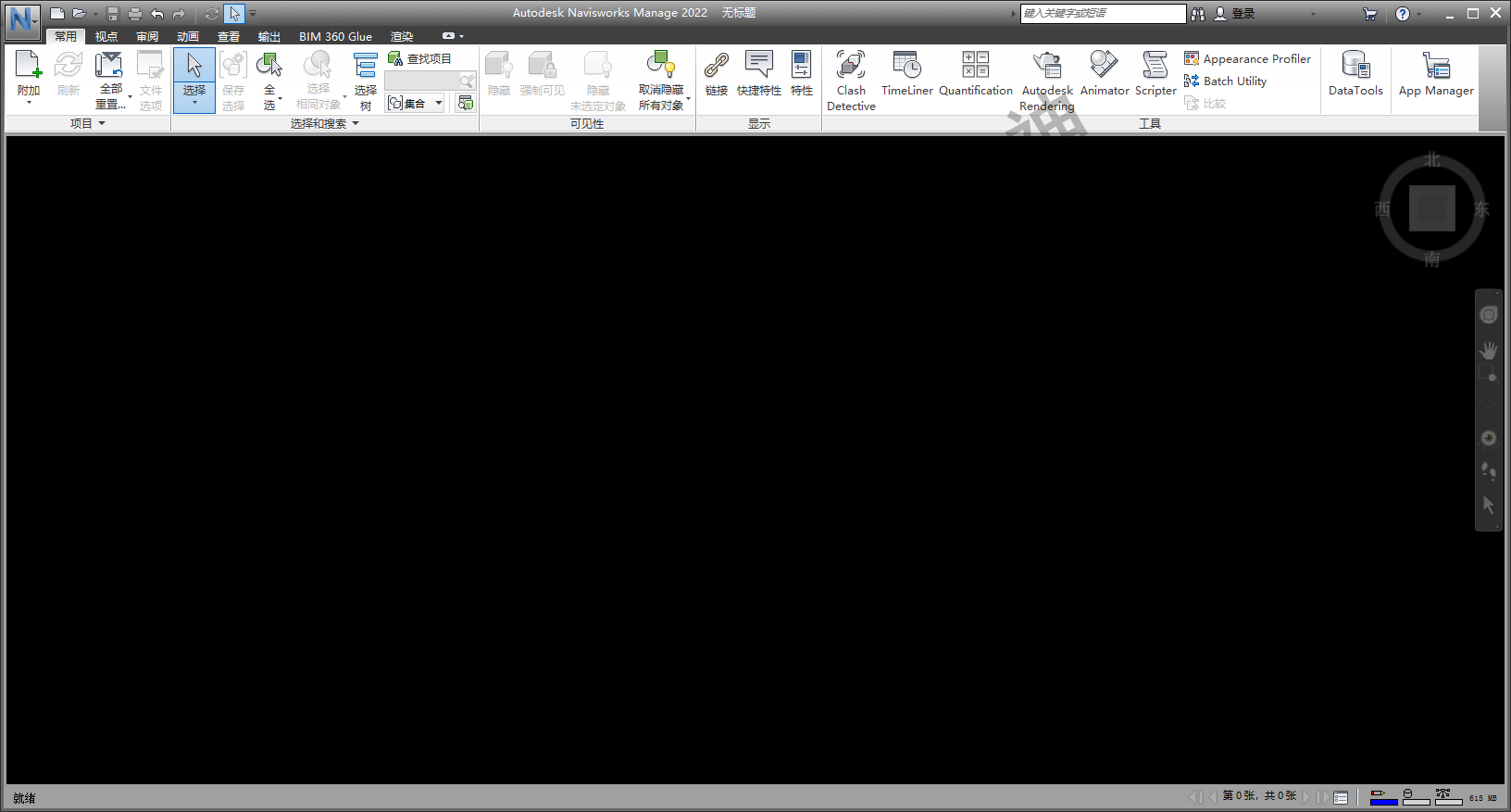Click 查找项目 find items button
1511x812 pixels.
click(420, 58)
